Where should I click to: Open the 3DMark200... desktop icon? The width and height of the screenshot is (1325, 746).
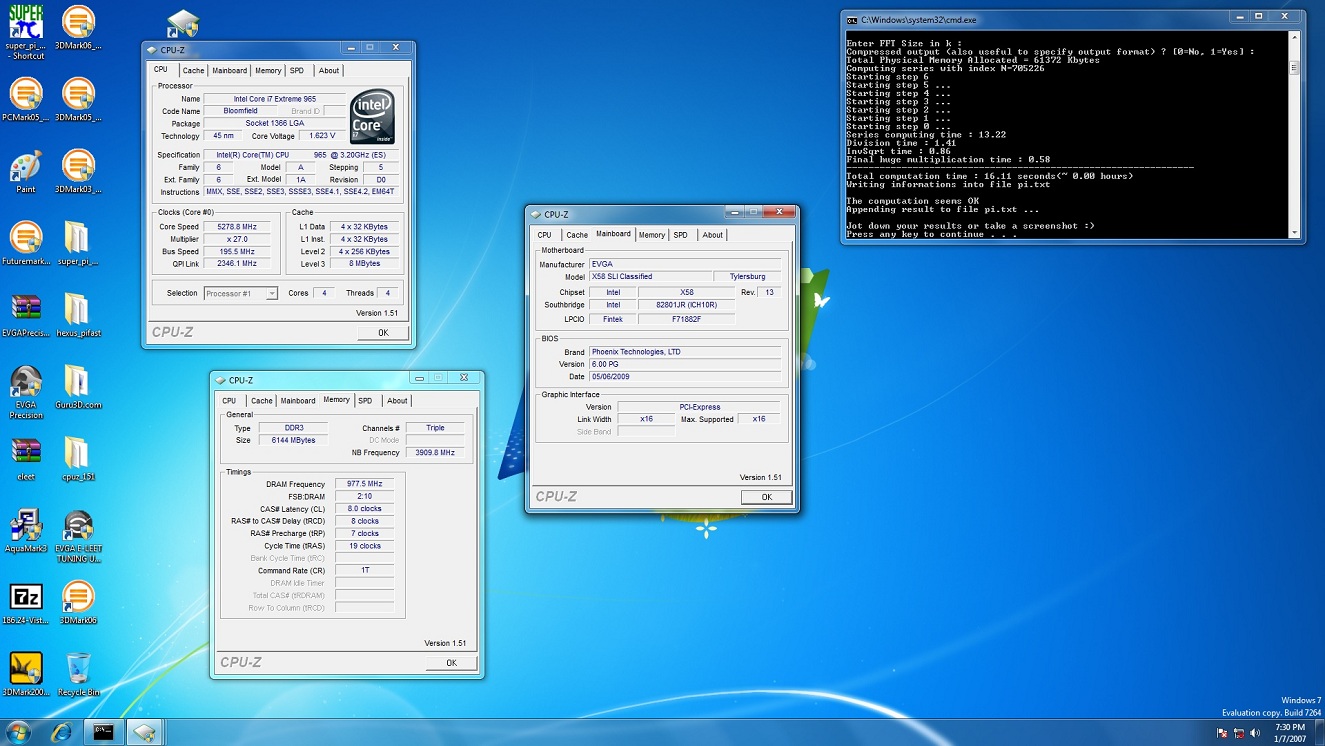tap(26, 676)
